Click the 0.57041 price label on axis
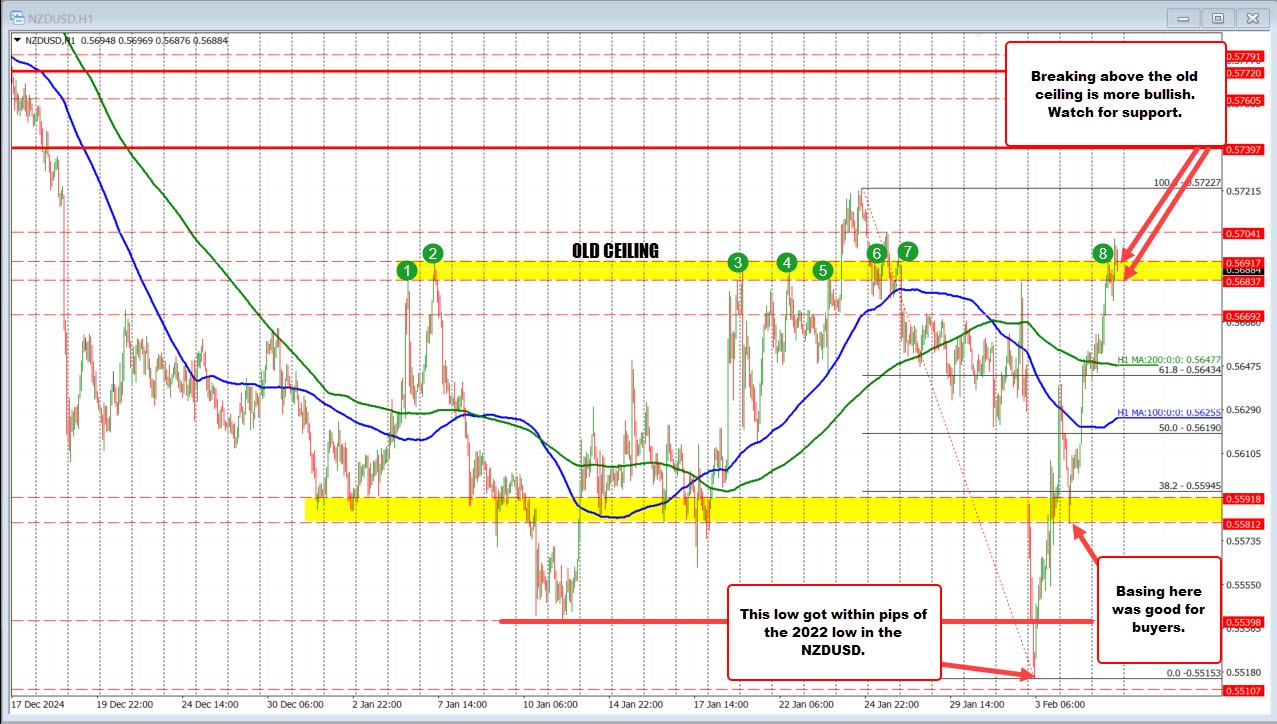The height and width of the screenshot is (724, 1277). [x=1244, y=233]
